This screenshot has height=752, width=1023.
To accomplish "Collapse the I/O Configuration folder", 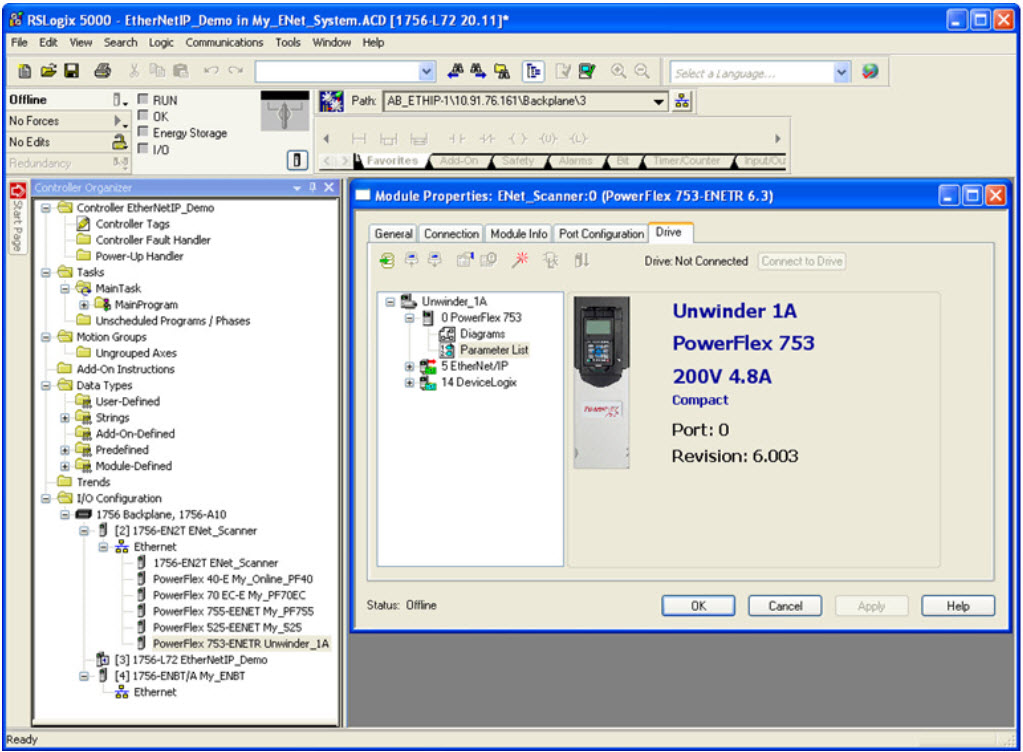I will pyautogui.click(x=46, y=498).
